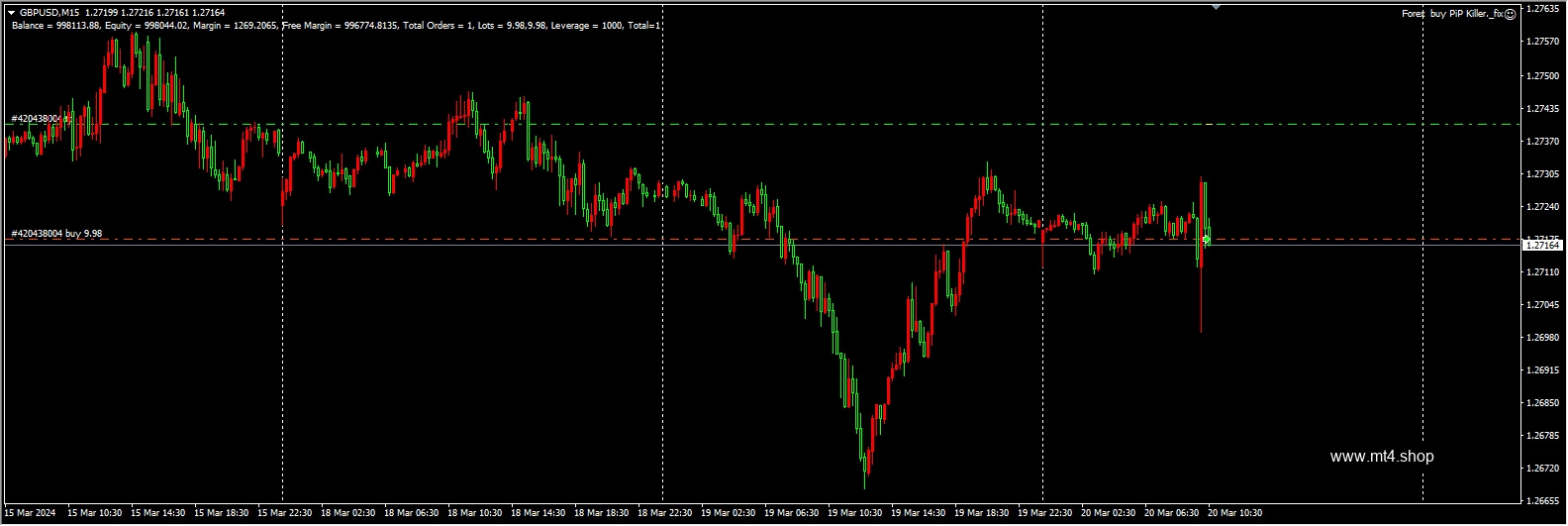Click the 'Margin = 1269.2065' text
The height and width of the screenshot is (526, 1568).
(236, 26)
